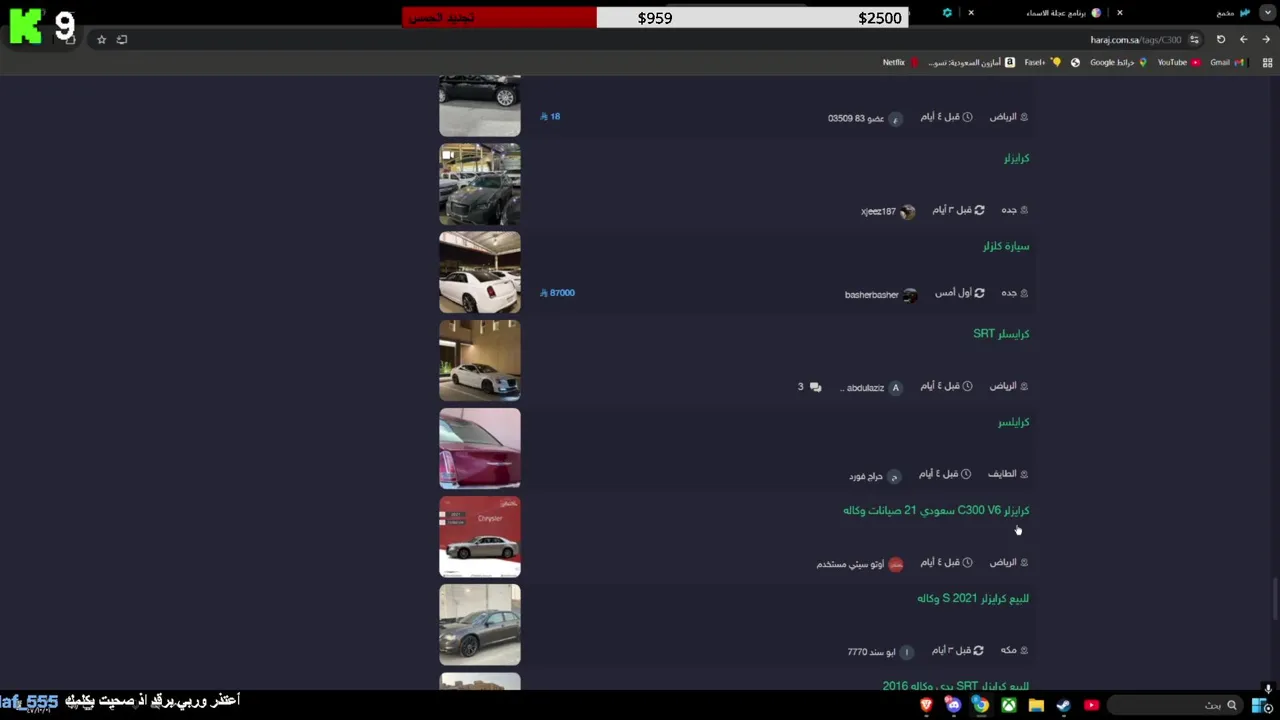Click the page scrollbar thumb
The image size is (1280, 720).
point(1274,600)
